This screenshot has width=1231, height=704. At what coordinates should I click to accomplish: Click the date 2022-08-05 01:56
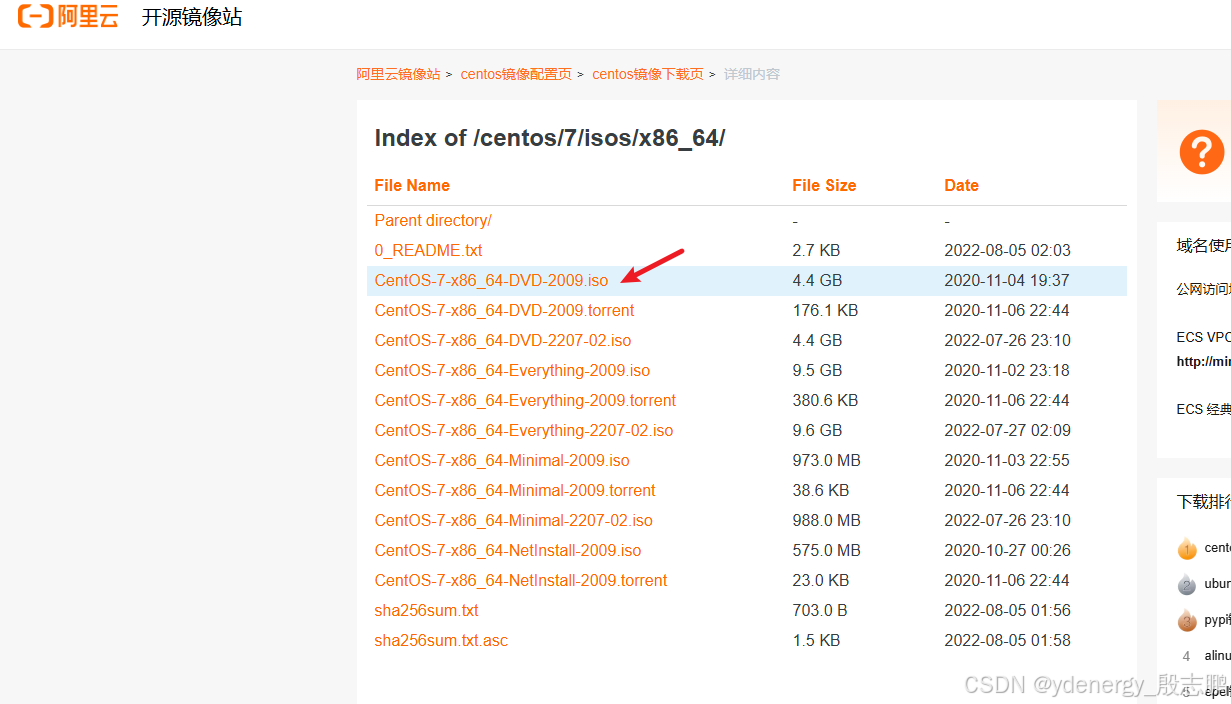1007,610
